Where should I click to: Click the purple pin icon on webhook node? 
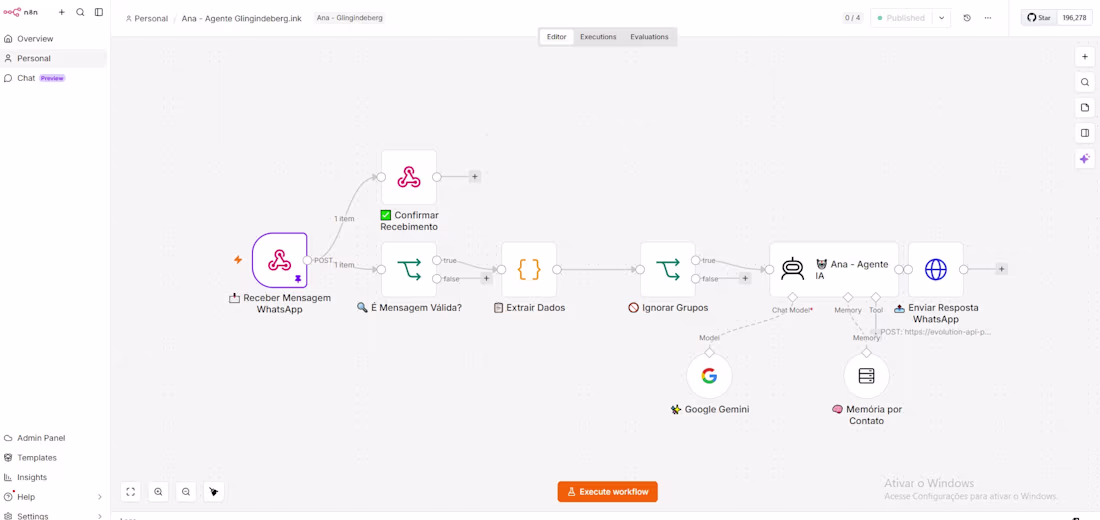(x=298, y=279)
